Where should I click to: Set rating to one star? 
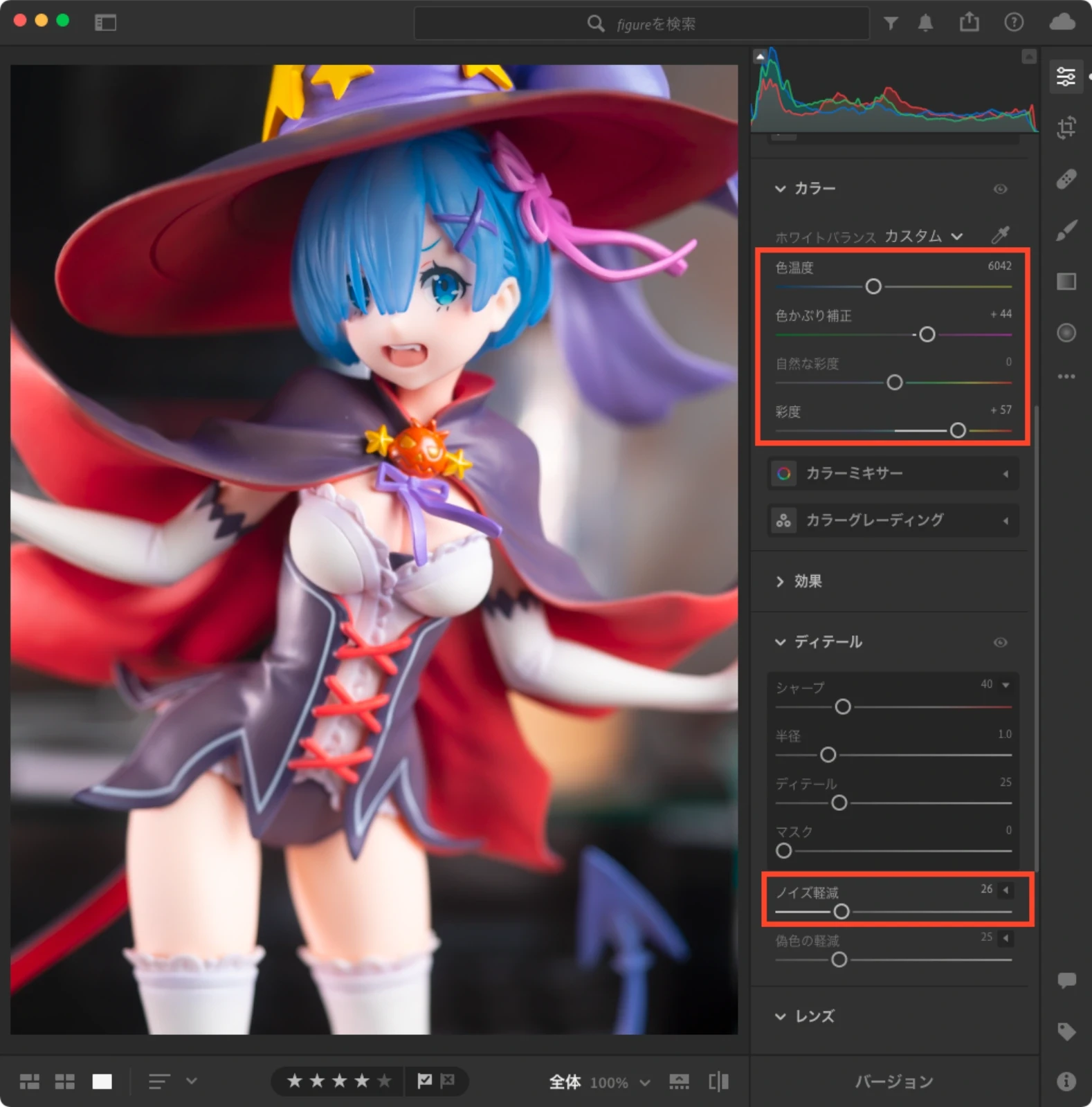pos(294,1081)
